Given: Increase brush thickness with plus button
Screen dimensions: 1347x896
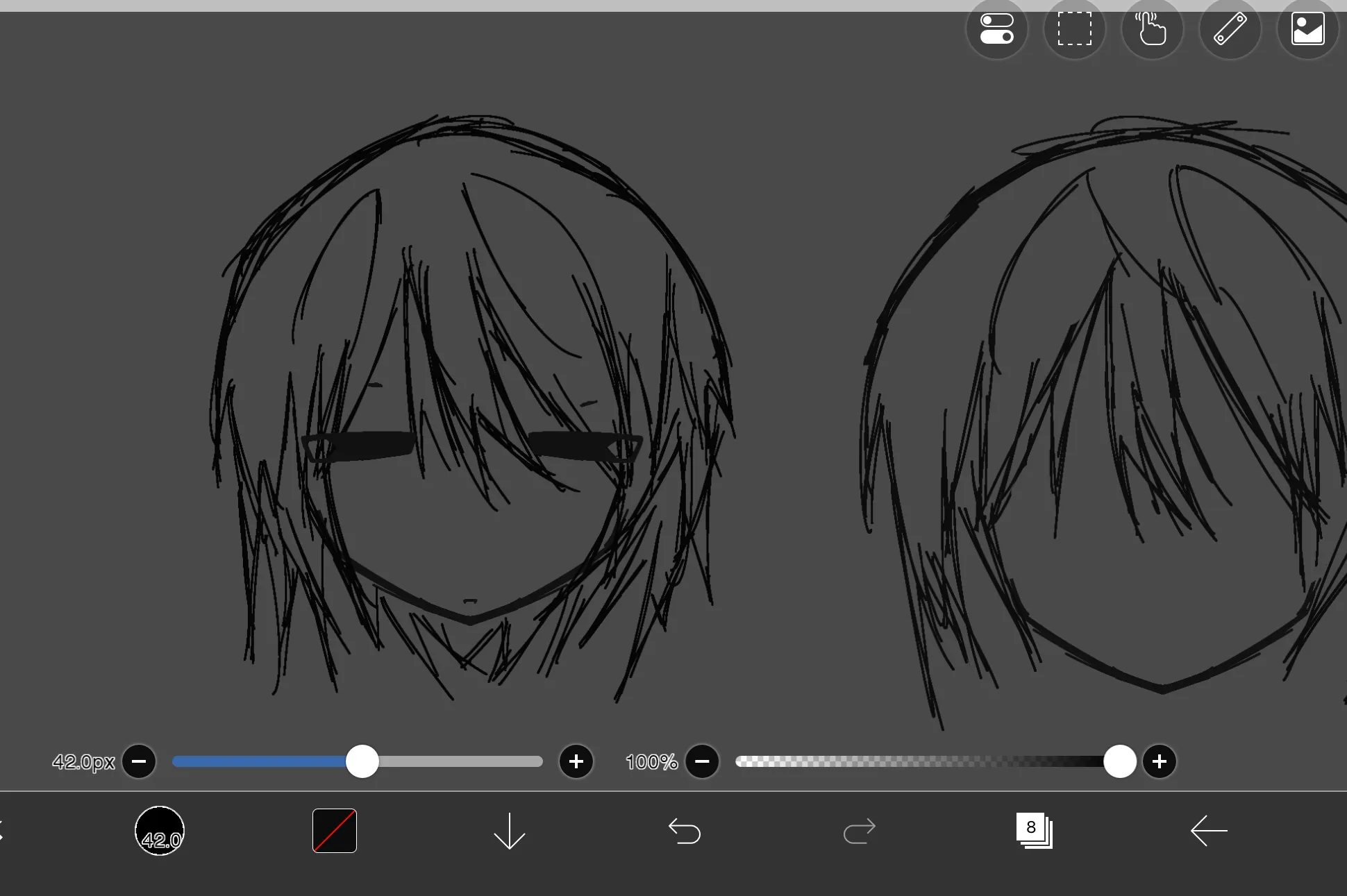Looking at the screenshot, I should tap(576, 761).
